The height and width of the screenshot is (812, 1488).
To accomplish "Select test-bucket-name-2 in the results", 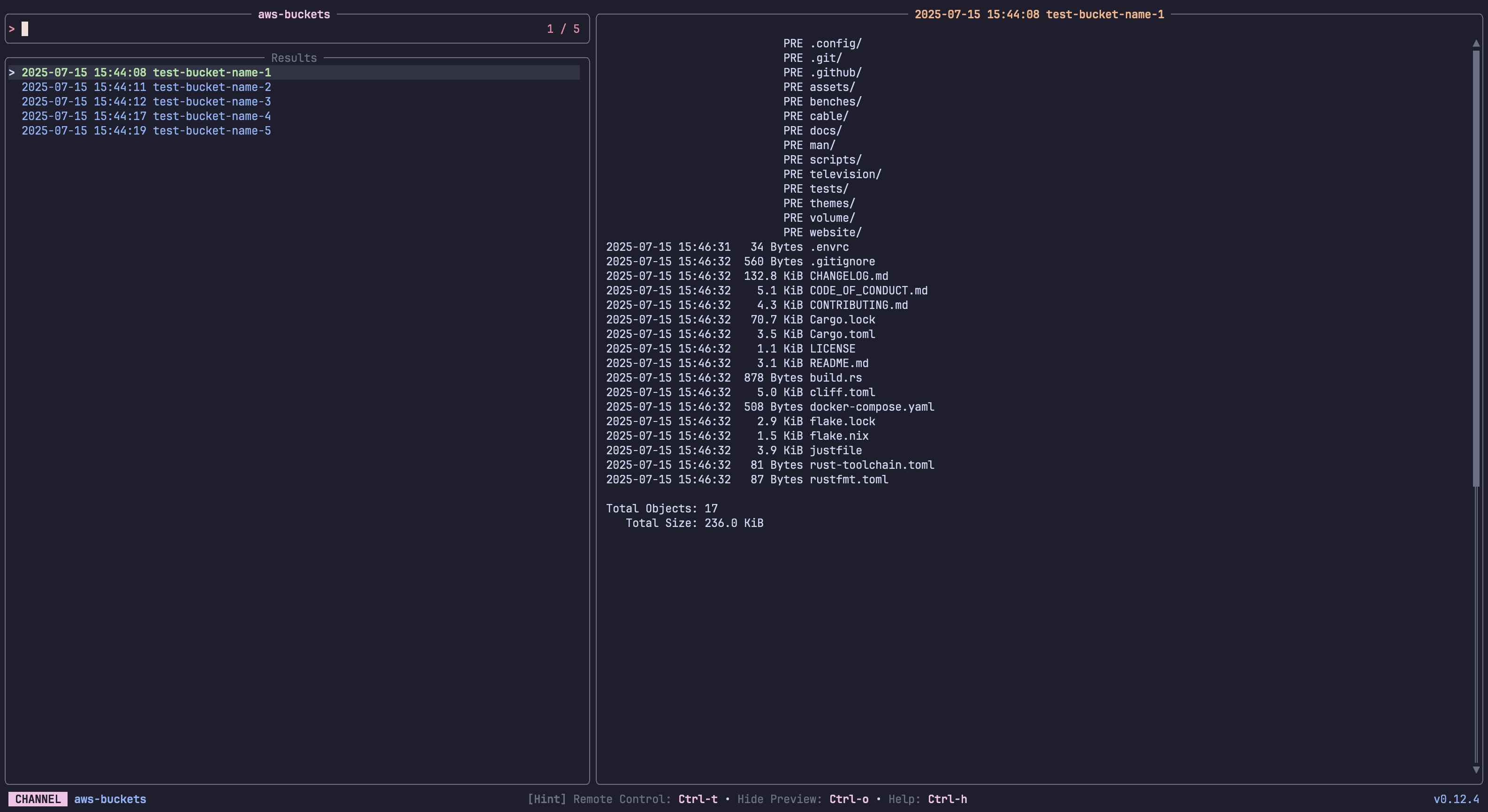I will (x=146, y=87).
